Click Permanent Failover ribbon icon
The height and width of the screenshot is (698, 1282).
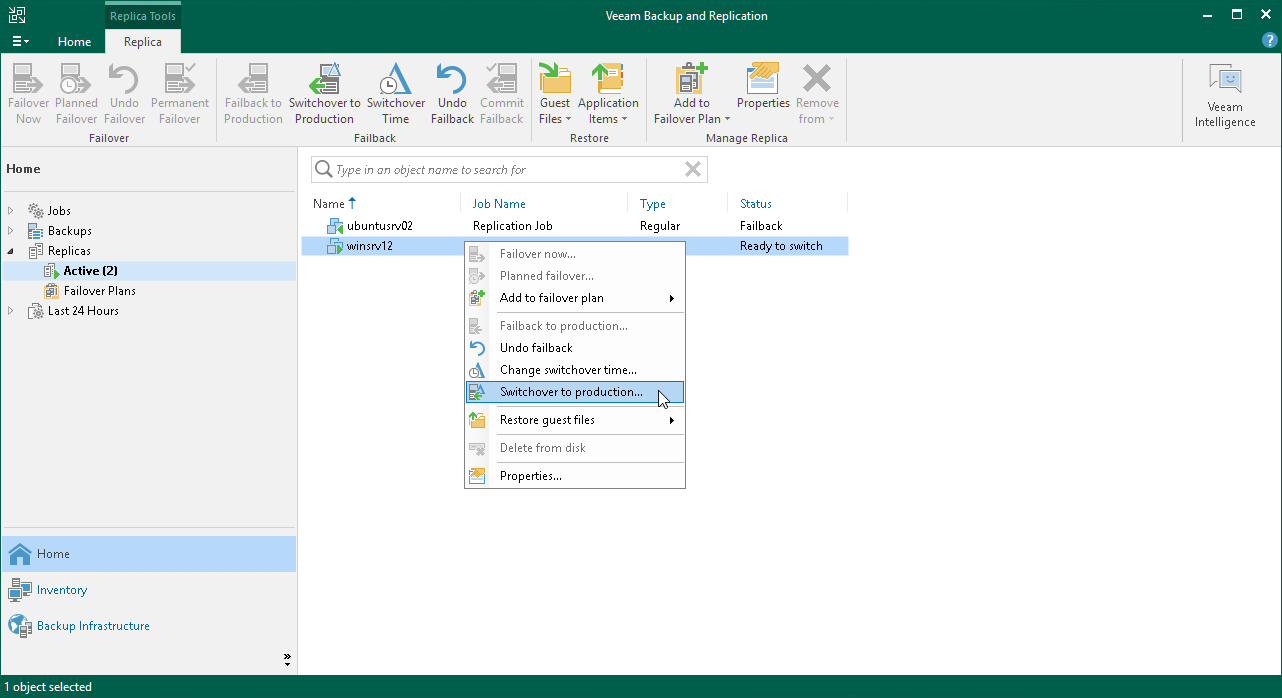coord(180,94)
